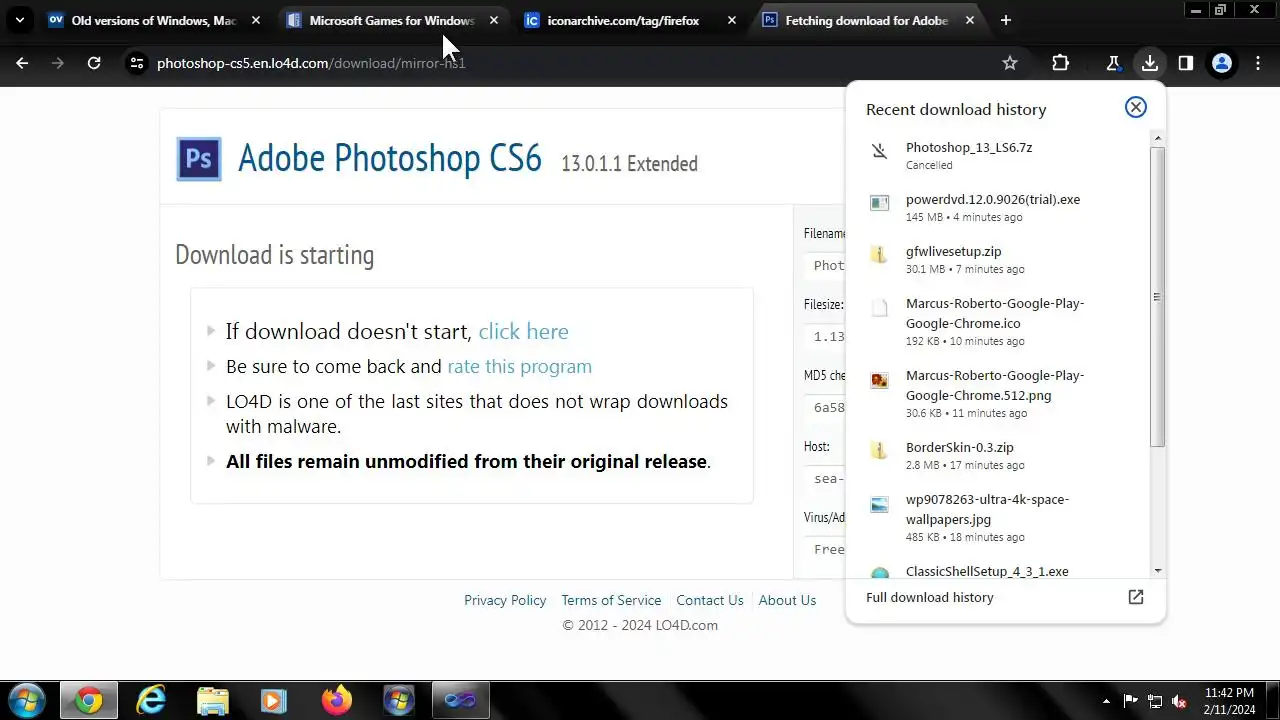
Task: Bookmark this page with the star
Action: click(1010, 63)
